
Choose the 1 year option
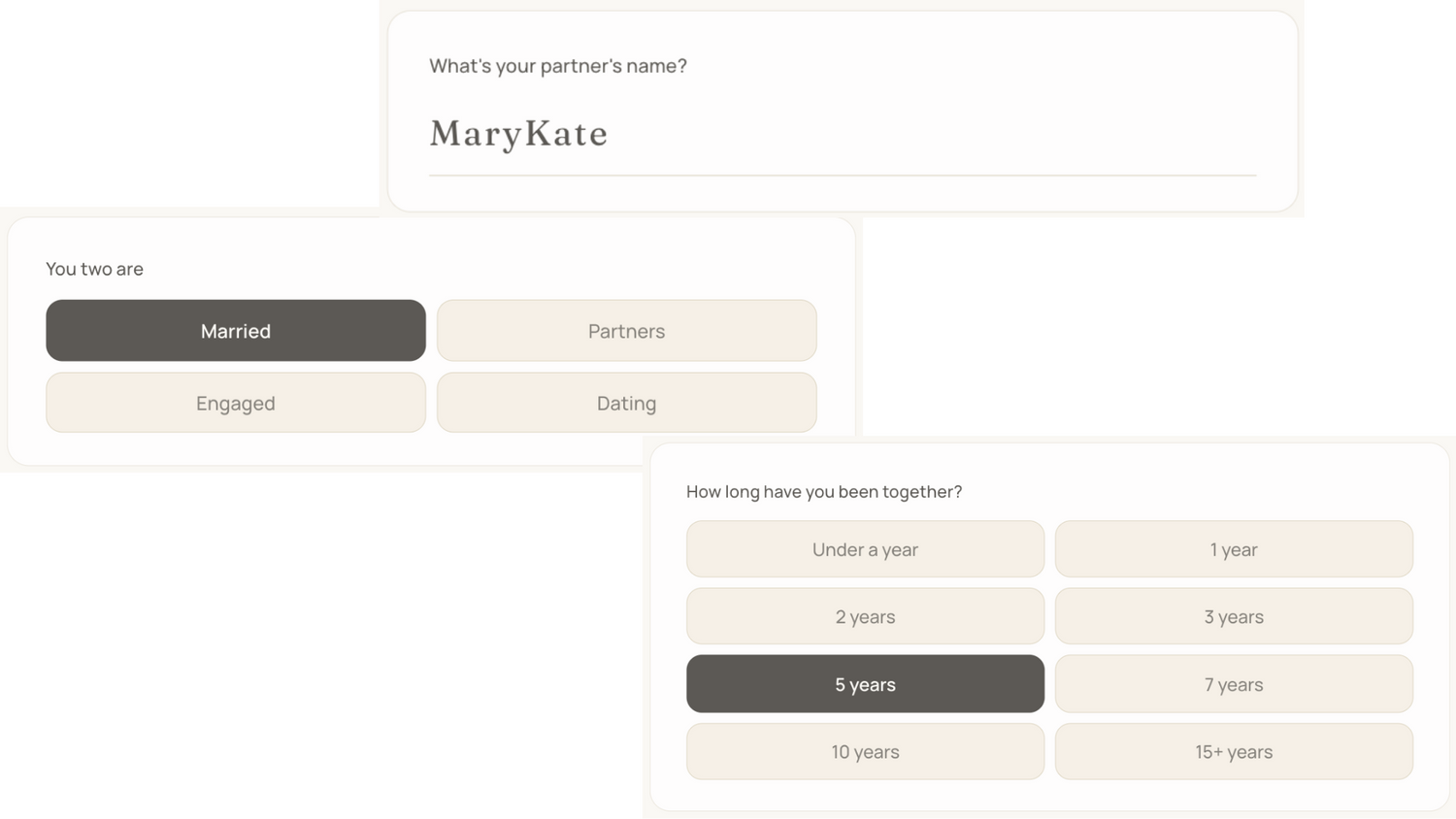[x=1234, y=549]
